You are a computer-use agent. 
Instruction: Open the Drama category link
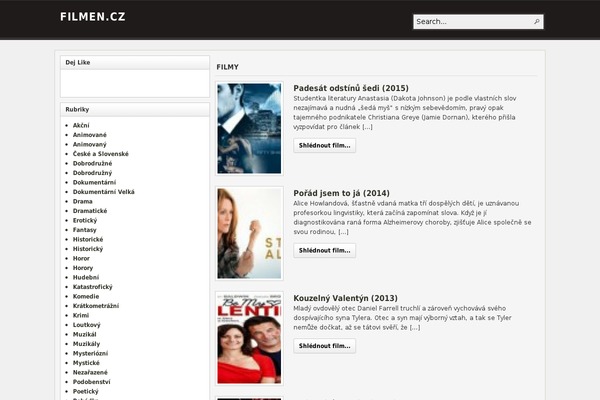(83, 201)
